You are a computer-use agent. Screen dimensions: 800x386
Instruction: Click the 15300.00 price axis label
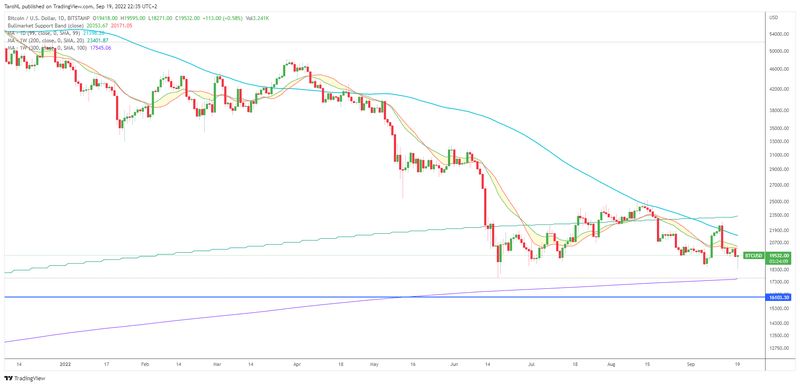click(x=779, y=308)
